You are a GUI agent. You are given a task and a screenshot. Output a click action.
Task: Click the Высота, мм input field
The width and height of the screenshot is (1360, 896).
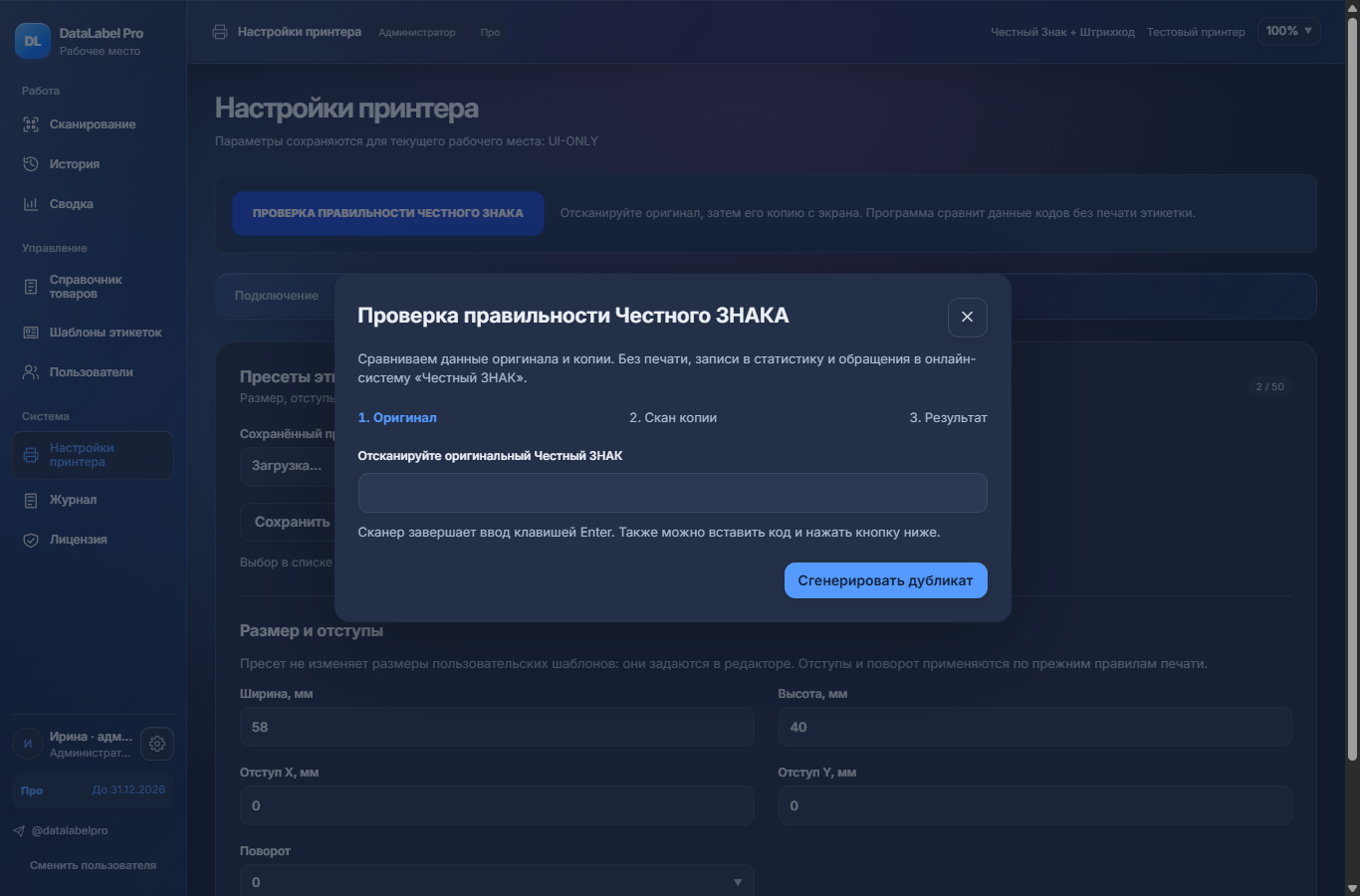coord(1034,727)
